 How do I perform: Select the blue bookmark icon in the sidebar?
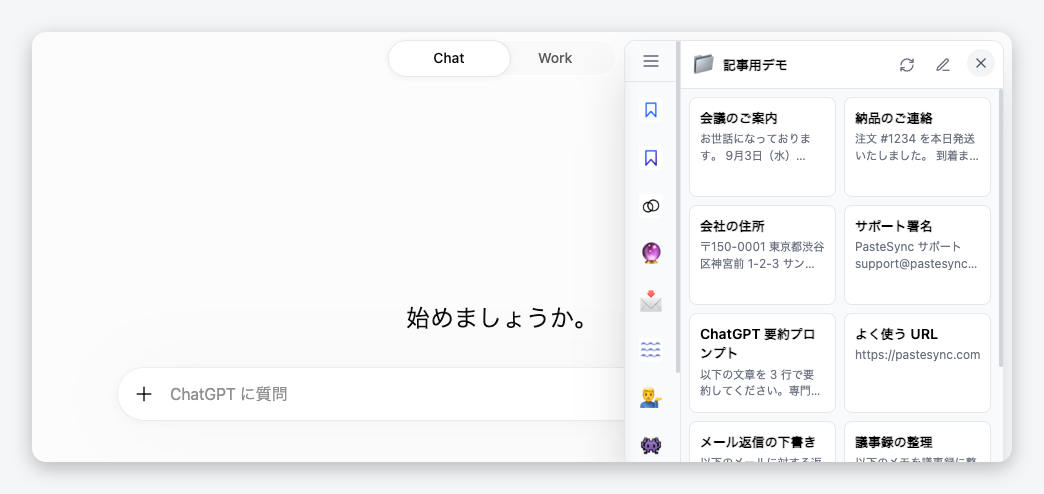click(651, 110)
